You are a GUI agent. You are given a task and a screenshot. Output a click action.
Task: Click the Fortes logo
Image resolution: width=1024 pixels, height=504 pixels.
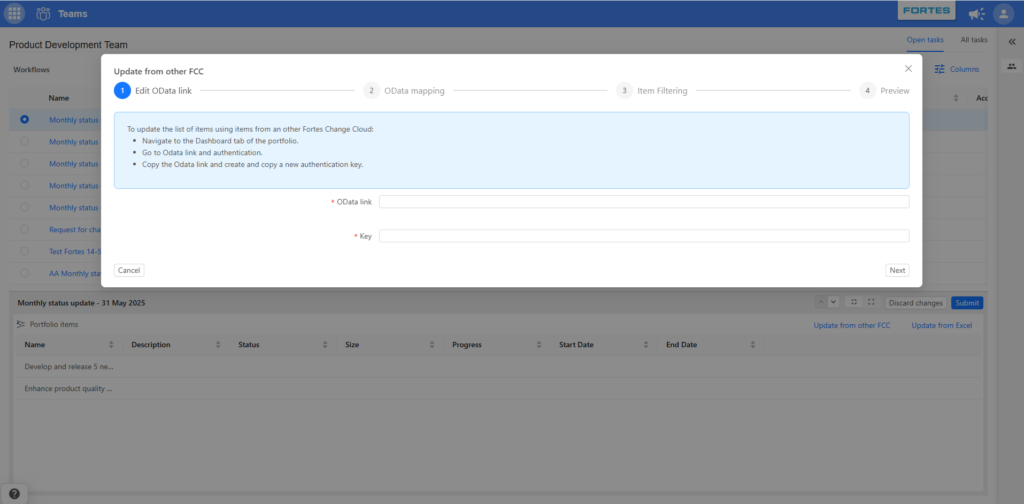coord(927,11)
